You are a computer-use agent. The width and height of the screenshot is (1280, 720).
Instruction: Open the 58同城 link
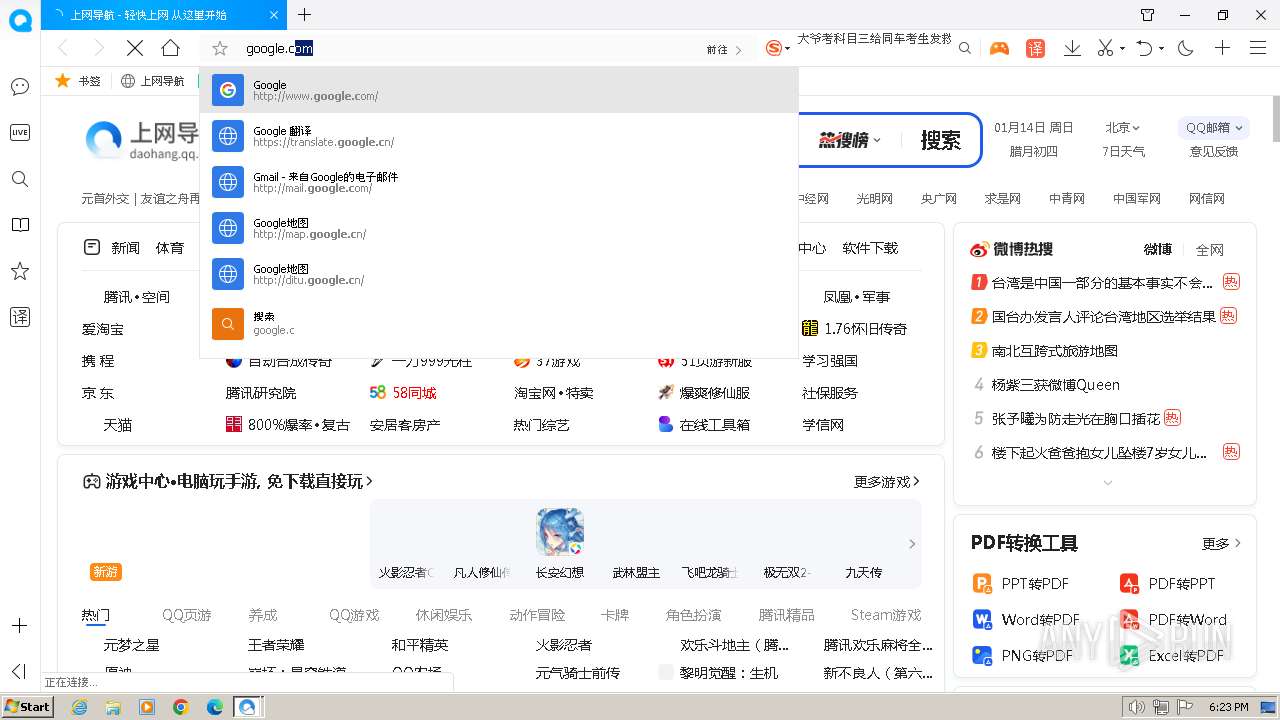click(x=403, y=393)
